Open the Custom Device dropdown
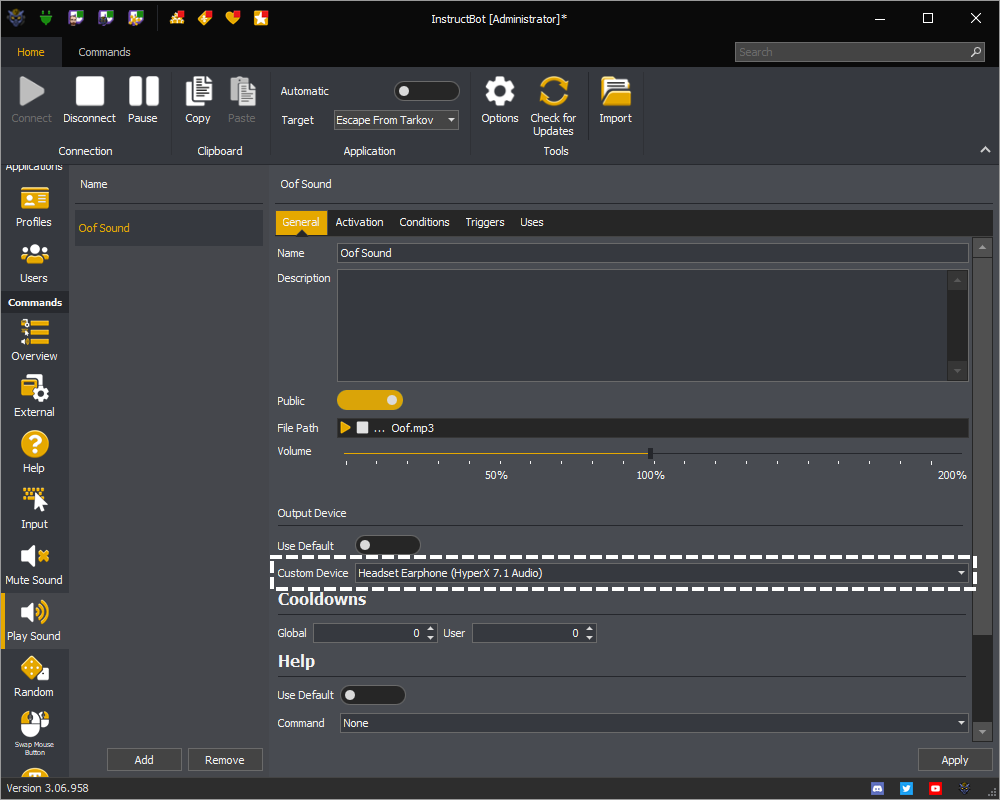The width and height of the screenshot is (1000, 800). [662, 573]
